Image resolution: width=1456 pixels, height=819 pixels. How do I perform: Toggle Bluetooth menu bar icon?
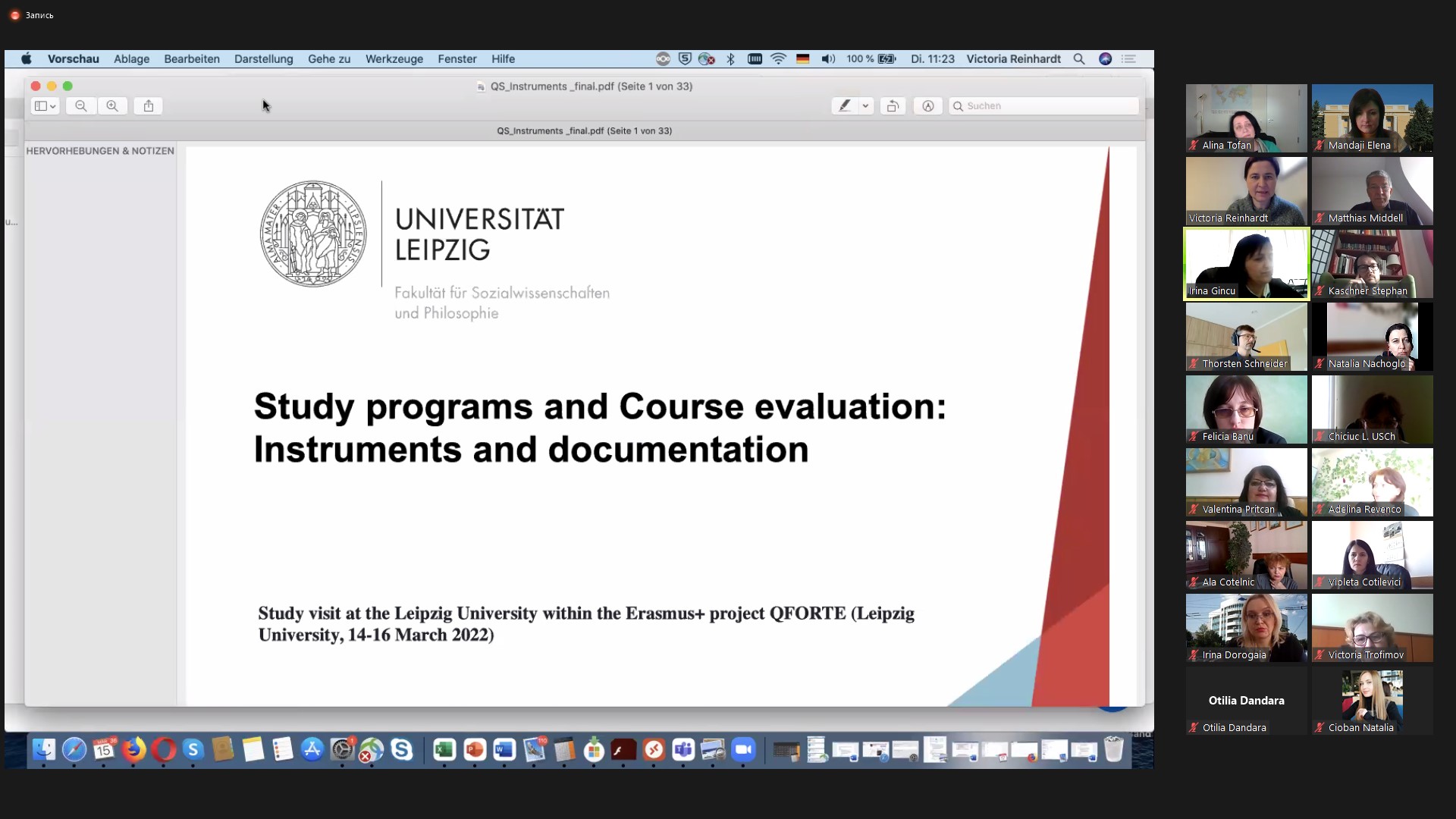(730, 59)
